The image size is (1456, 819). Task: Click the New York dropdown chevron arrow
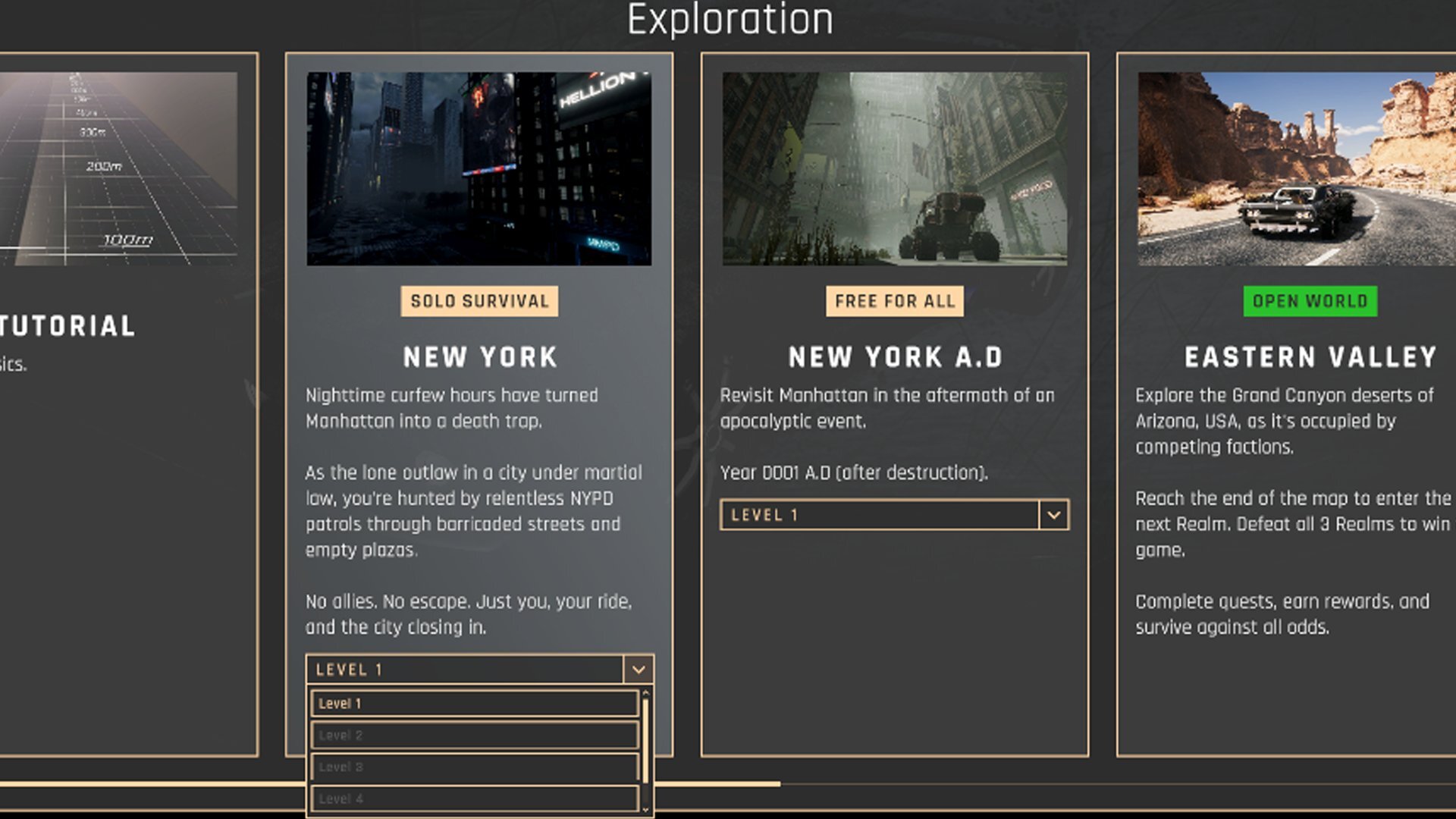pyautogui.click(x=639, y=670)
